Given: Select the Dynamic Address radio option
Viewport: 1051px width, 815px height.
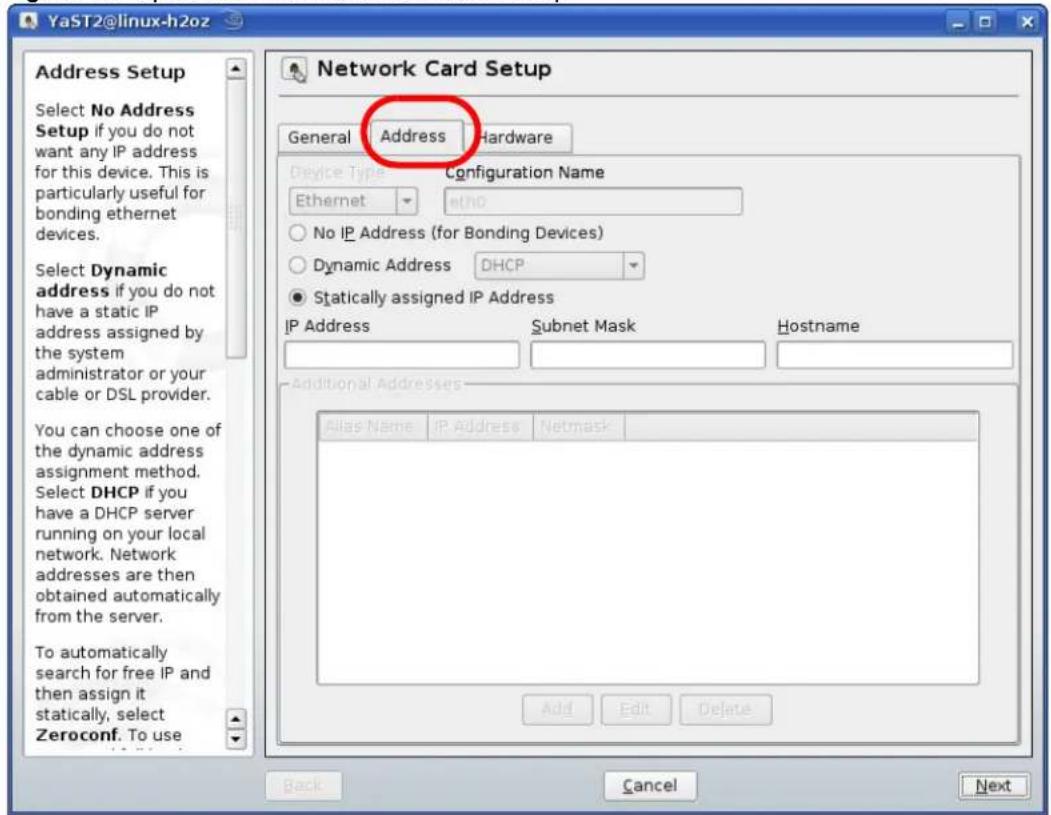Looking at the screenshot, I should pyautogui.click(x=297, y=265).
